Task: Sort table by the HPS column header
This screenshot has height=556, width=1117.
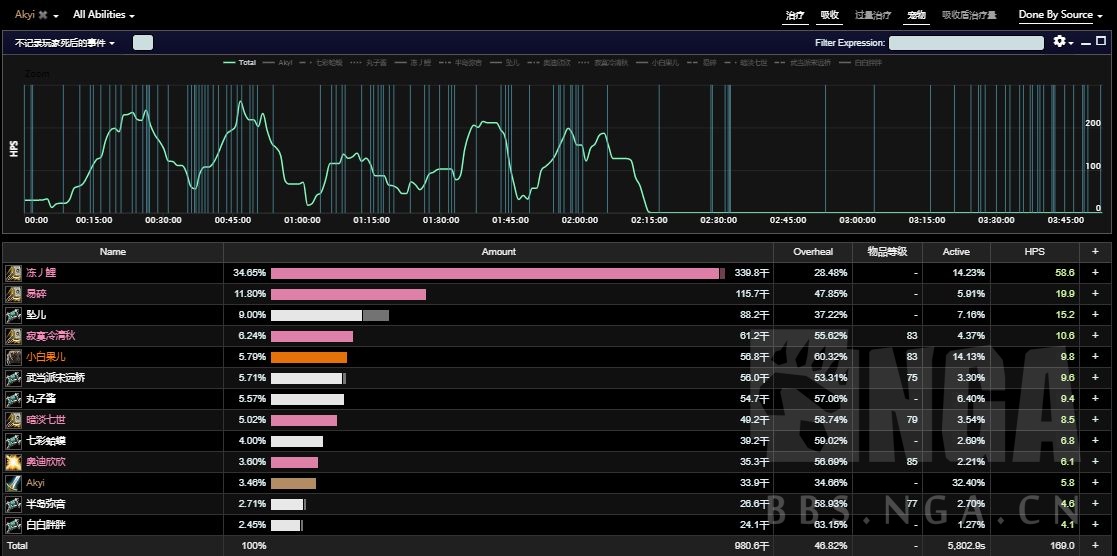Action: coord(1034,252)
